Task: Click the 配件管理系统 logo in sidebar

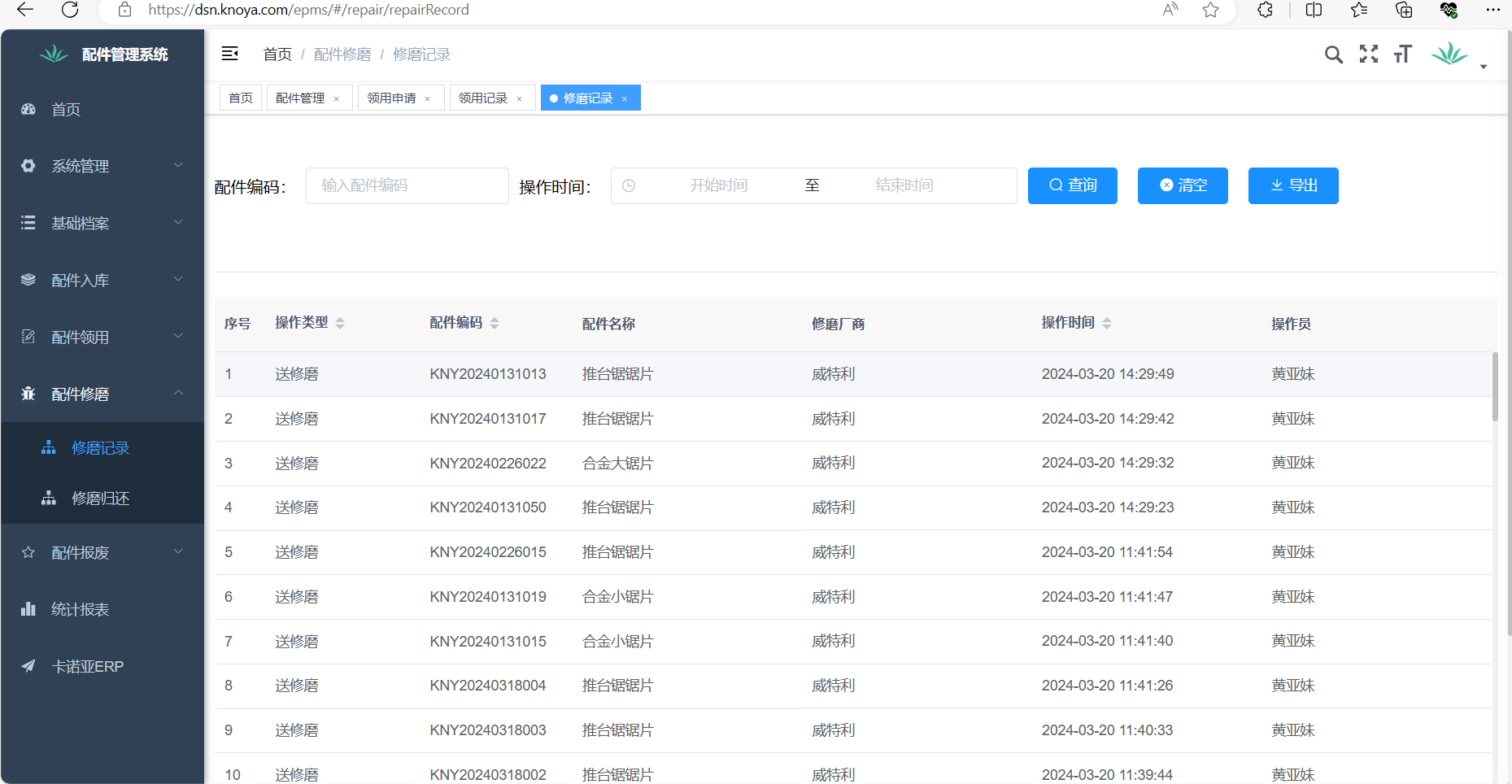Action: click(104, 54)
